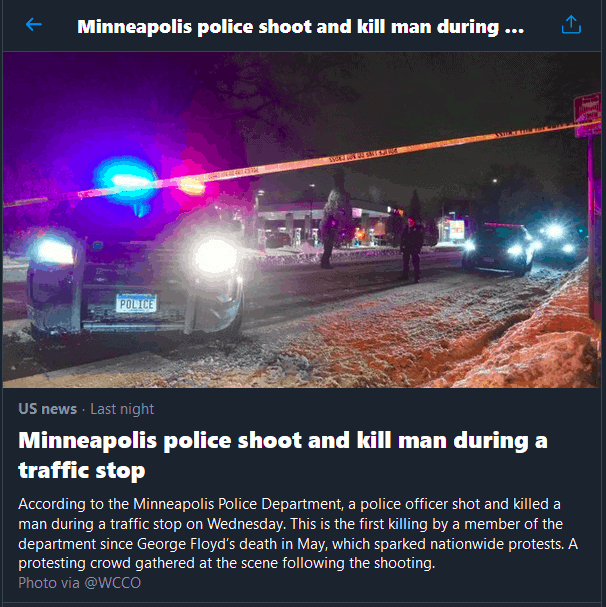606x607 pixels.
Task: Open the share menu icon
Action: click(x=571, y=25)
